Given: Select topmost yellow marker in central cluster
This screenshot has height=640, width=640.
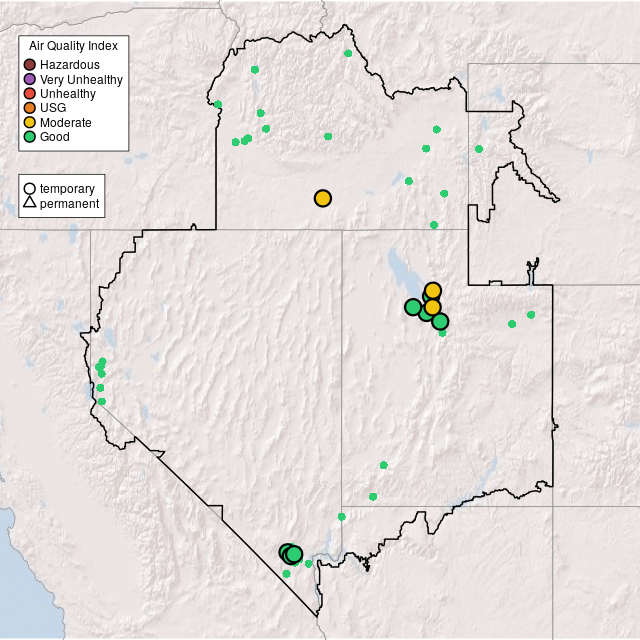Looking at the screenshot, I should pyautogui.click(x=433, y=291).
